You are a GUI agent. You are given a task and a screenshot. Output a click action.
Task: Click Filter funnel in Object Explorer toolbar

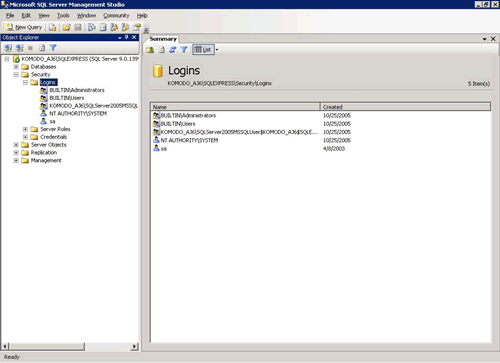point(53,48)
